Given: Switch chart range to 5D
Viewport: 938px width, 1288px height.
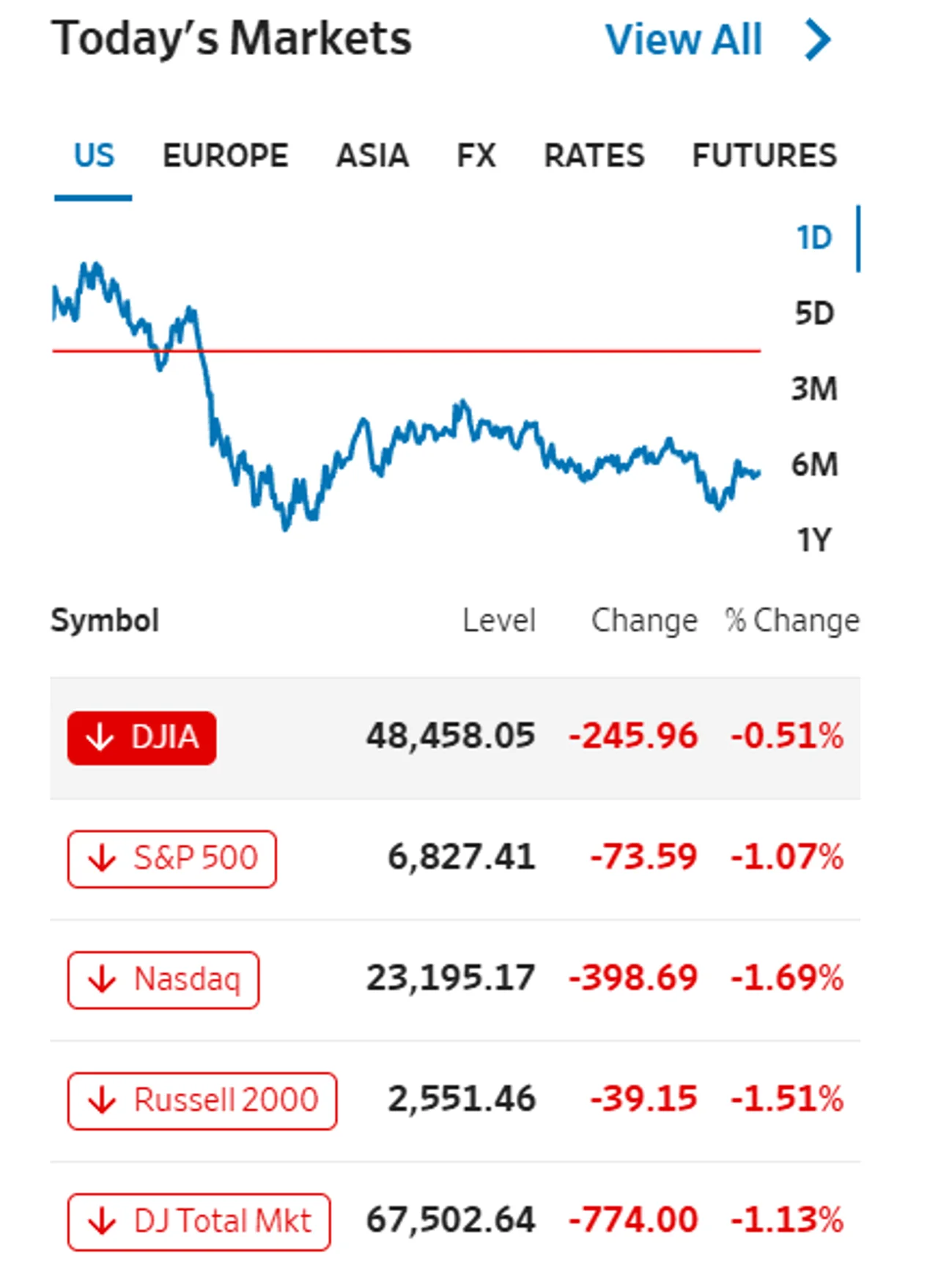Looking at the screenshot, I should 814,314.
